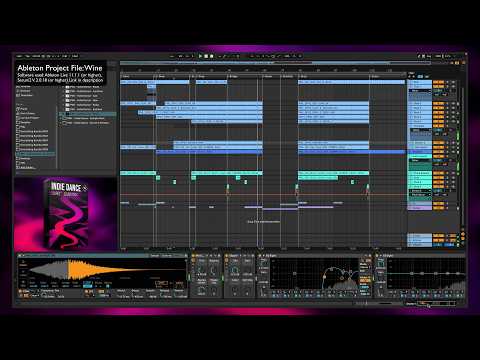
Task: Jump to the Bridge locator in the arrangement
Action: pyautogui.click(x=233, y=76)
